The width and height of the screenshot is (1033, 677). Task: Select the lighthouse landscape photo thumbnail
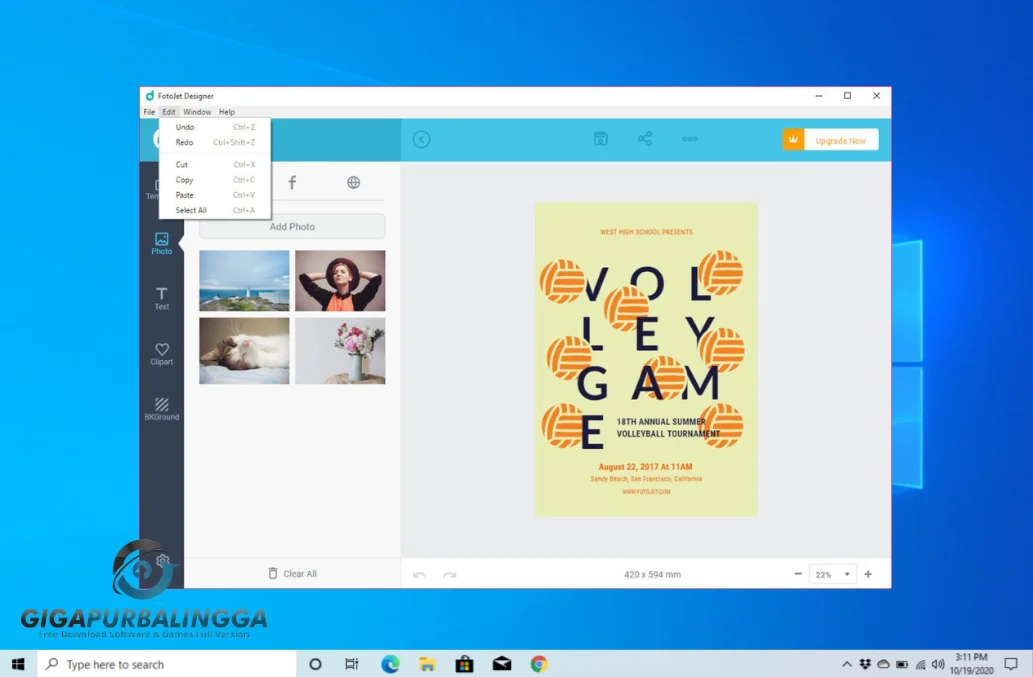(244, 281)
